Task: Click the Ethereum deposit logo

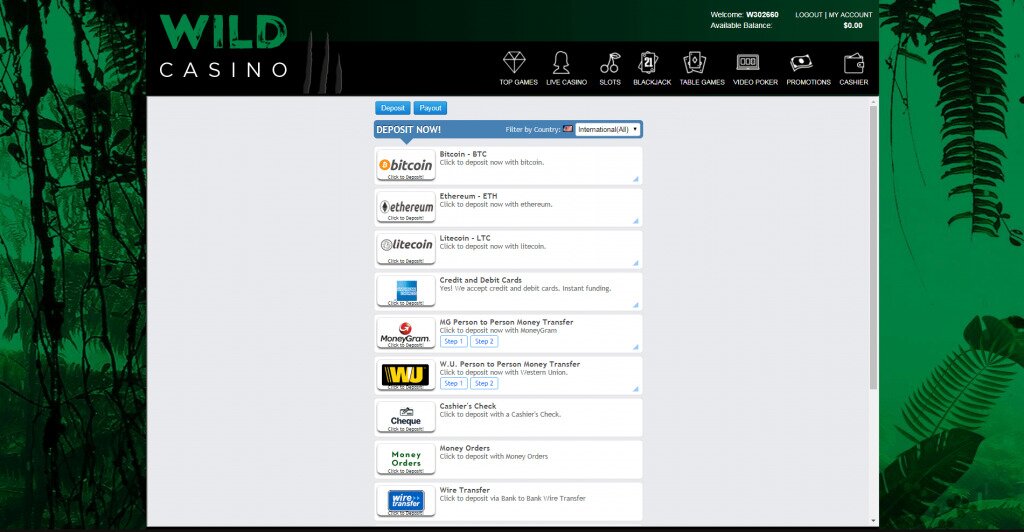Action: [x=406, y=207]
